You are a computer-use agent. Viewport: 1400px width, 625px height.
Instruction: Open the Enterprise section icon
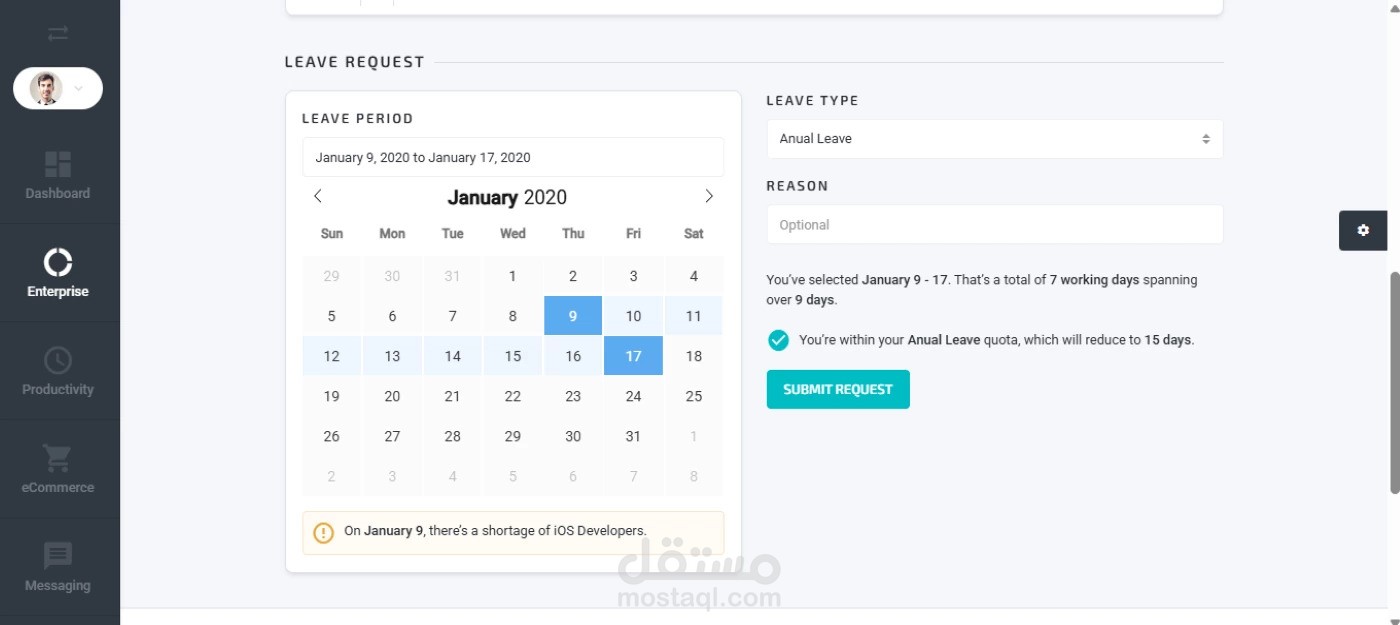pos(58,263)
